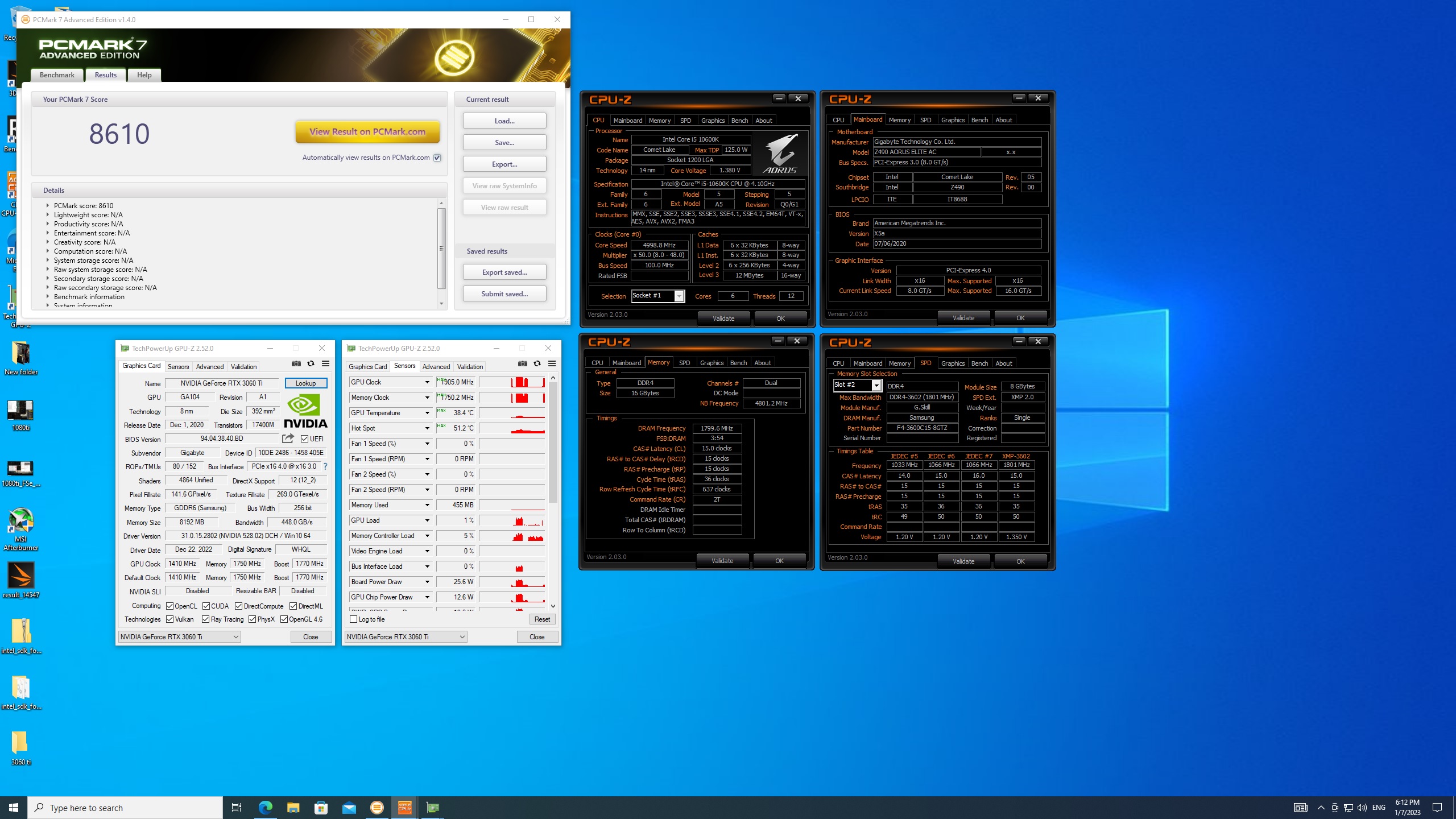Image resolution: width=1456 pixels, height=819 pixels.
Task: Take screenshot in GPU-Z Sensors window
Action: point(523,364)
